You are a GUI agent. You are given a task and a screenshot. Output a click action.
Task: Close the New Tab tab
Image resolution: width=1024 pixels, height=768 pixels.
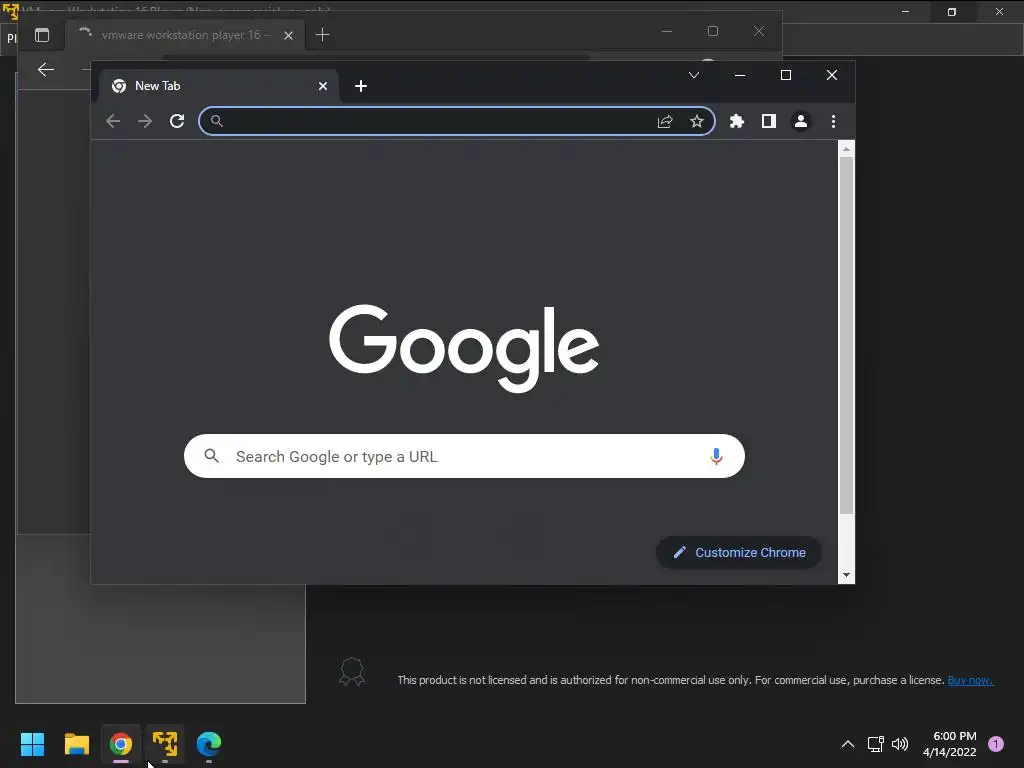coord(323,86)
